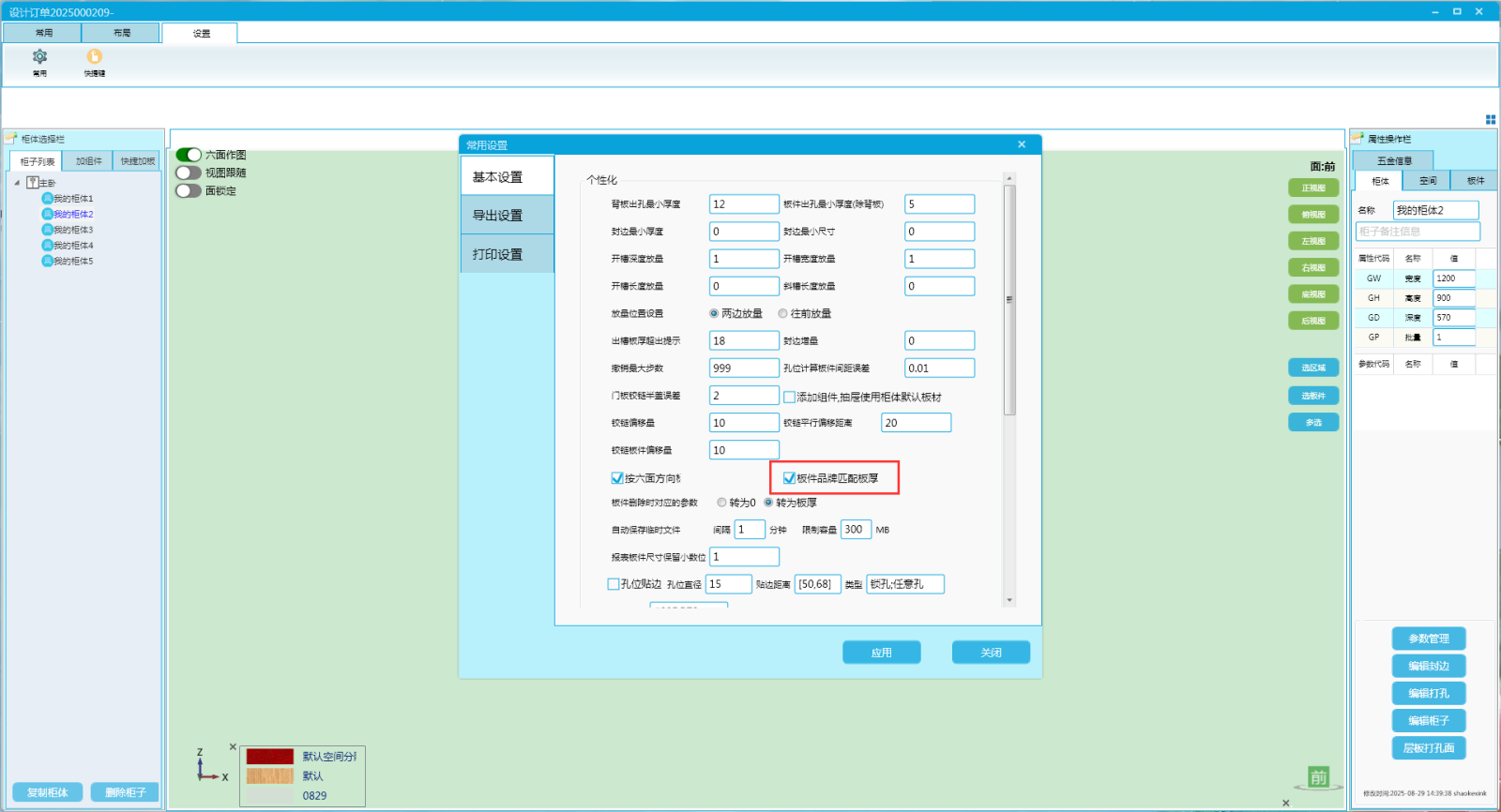Screen dimensions: 1501x812
Task: Uncheck the 板件品牌匹配板厚 checkbox
Action: 789,478
